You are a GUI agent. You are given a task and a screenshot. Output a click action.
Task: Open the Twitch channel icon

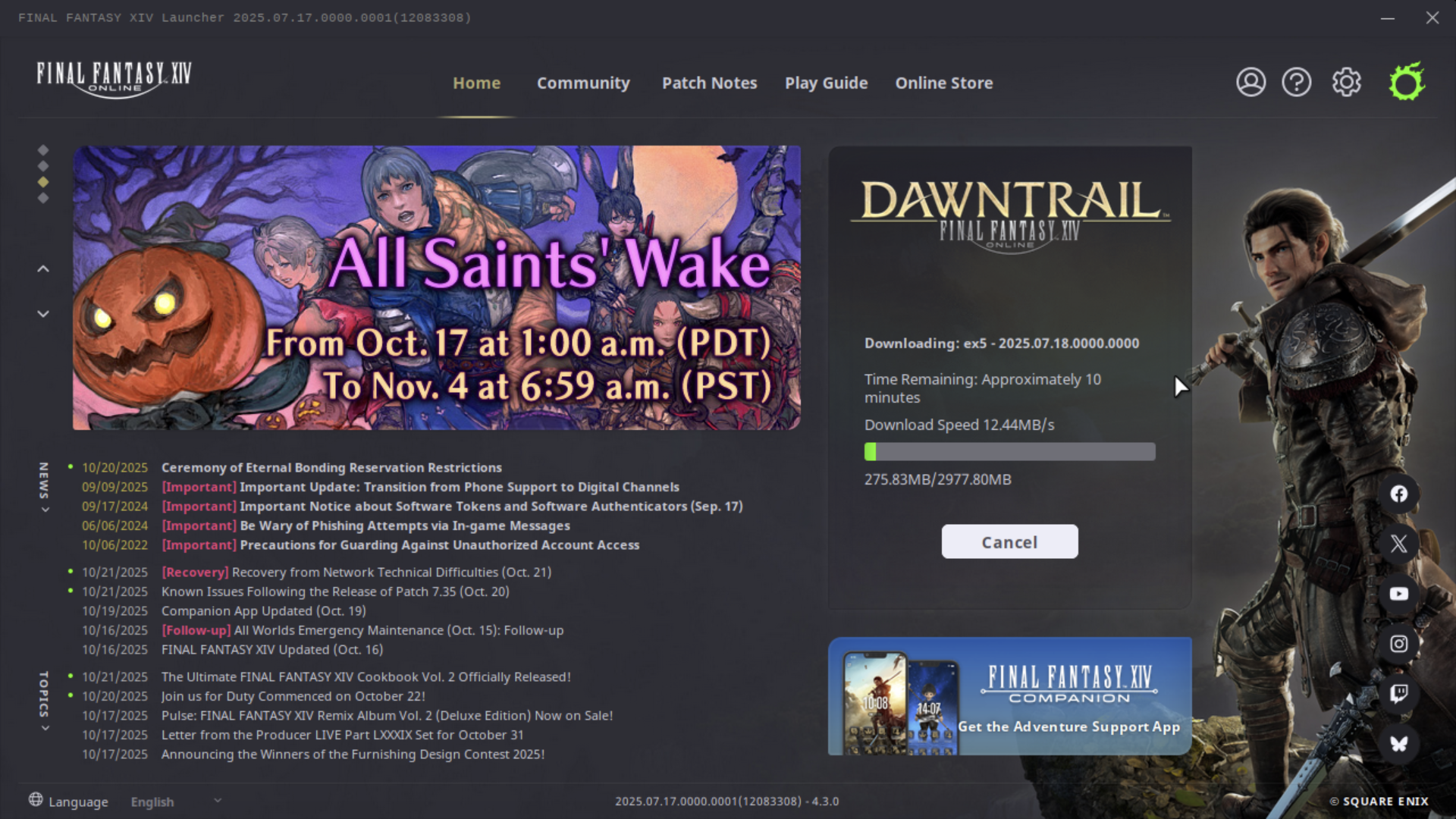(x=1398, y=693)
